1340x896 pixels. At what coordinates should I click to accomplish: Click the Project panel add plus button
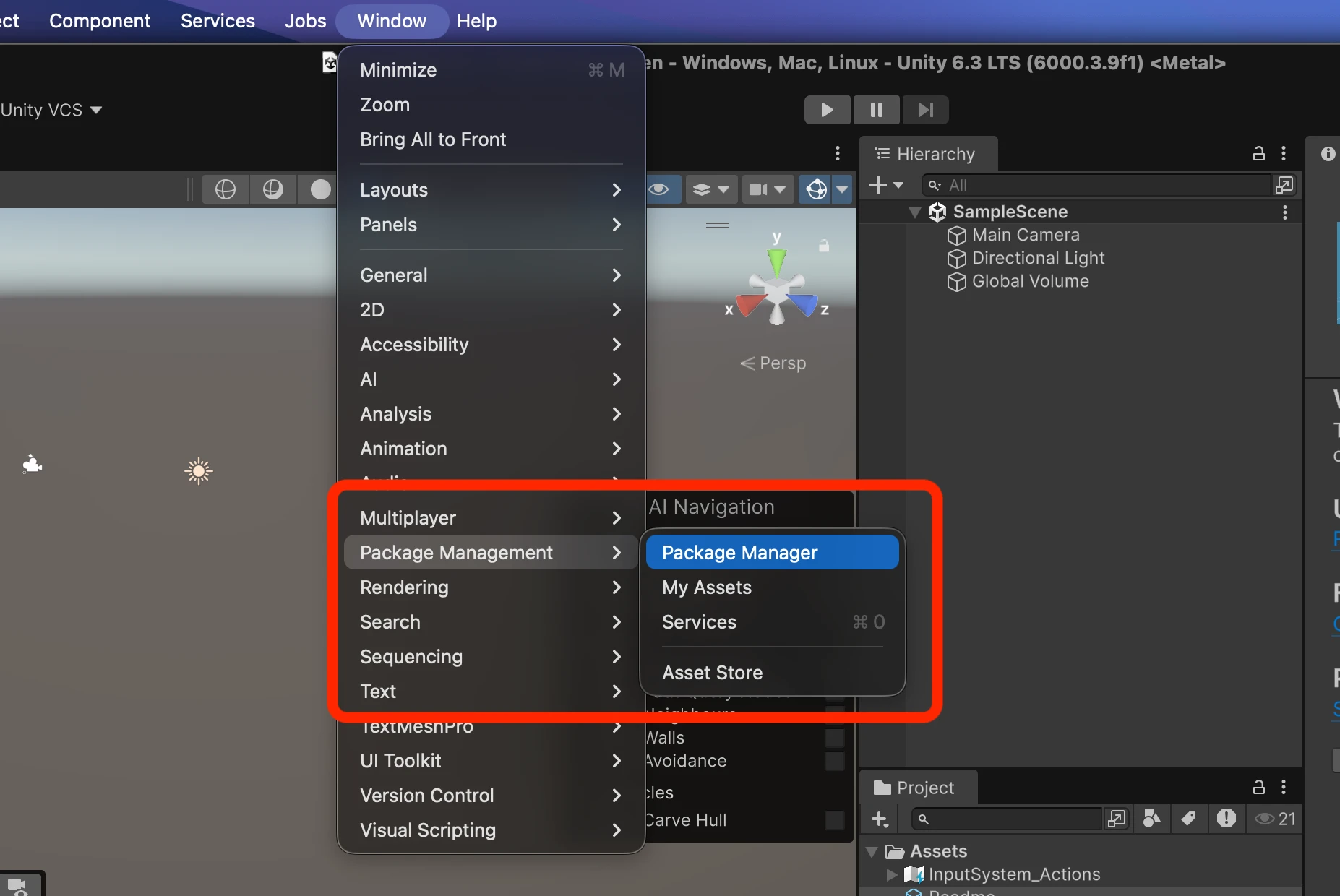[x=880, y=819]
